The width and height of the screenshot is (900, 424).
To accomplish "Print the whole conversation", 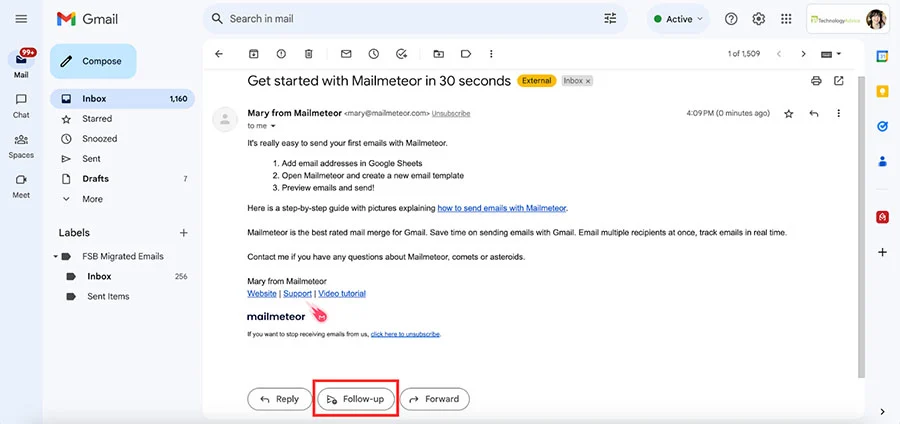I will click(x=816, y=81).
